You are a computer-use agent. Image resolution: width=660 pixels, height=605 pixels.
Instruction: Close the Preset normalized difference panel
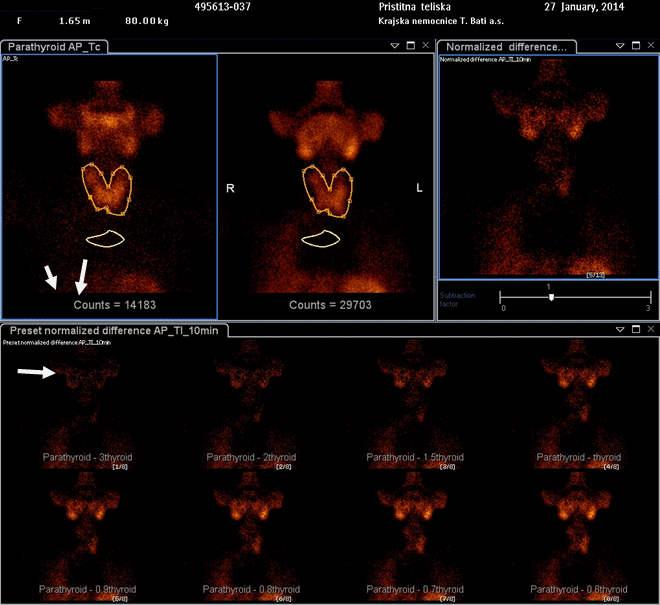(649, 329)
